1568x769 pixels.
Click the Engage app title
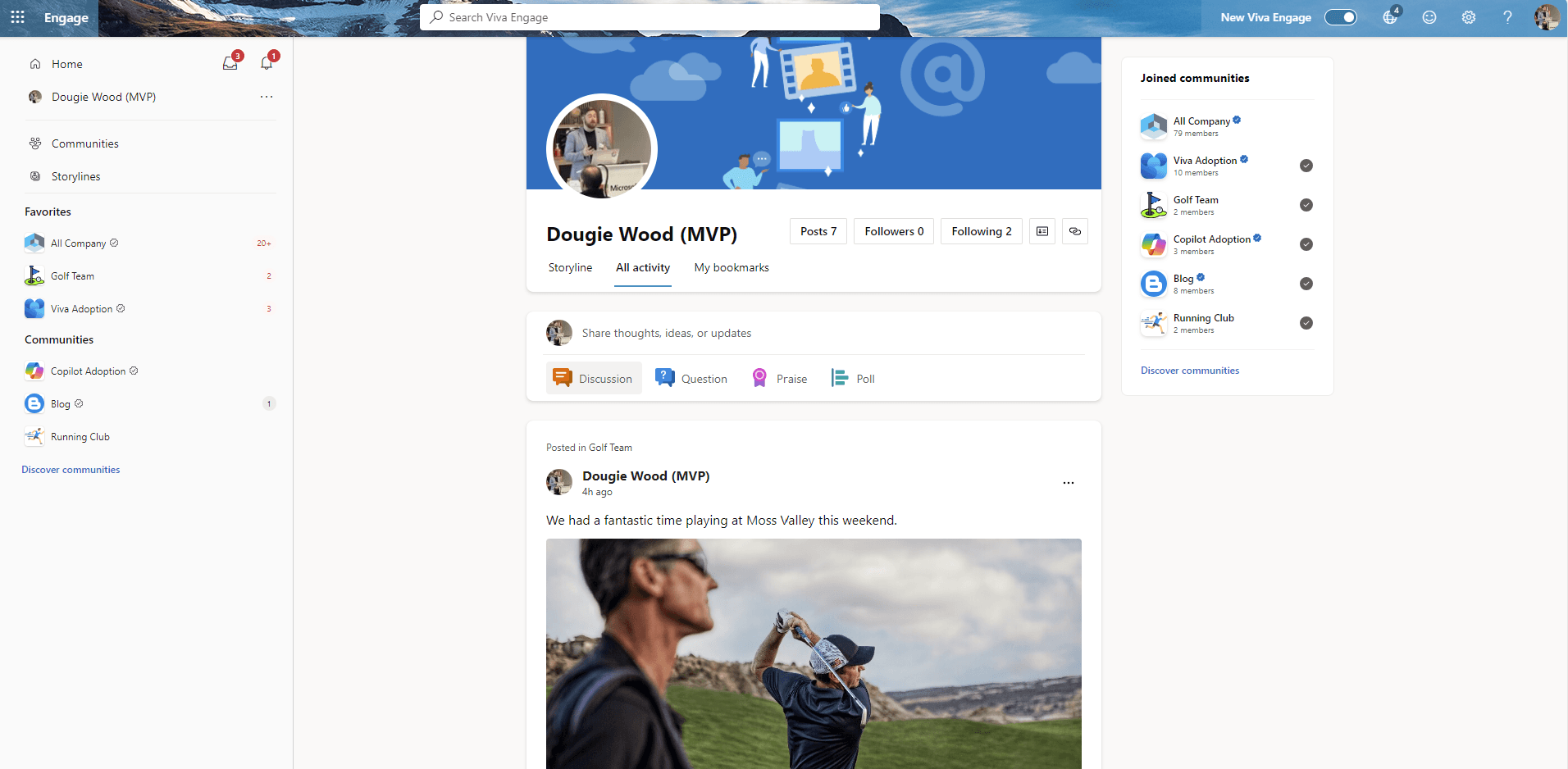[x=66, y=18]
